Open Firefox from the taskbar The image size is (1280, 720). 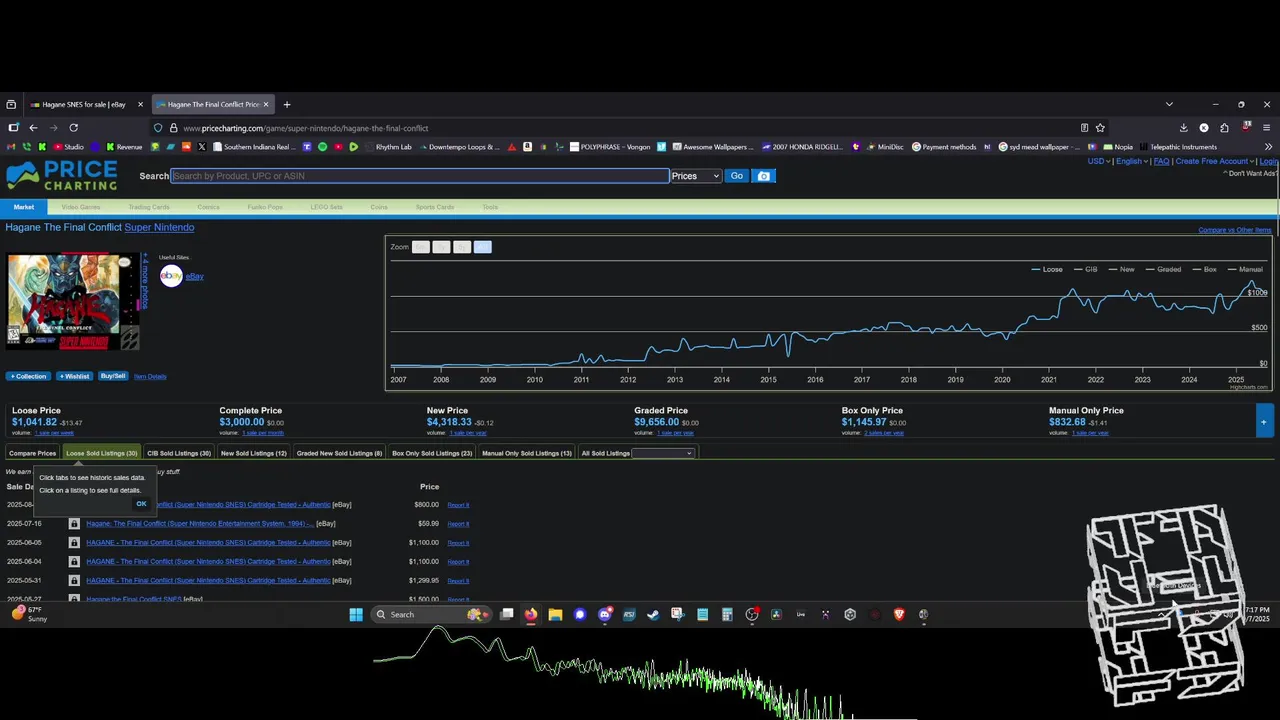pyautogui.click(x=531, y=614)
